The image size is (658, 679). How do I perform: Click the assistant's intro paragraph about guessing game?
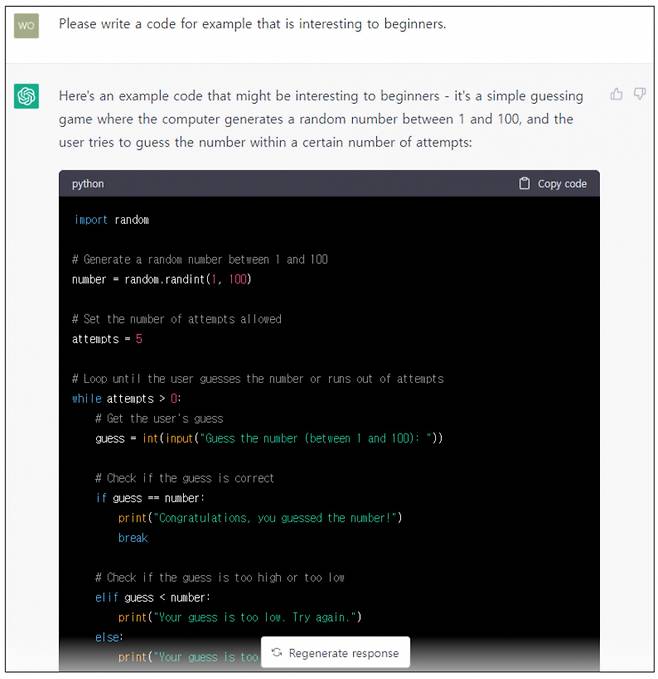pos(320,119)
